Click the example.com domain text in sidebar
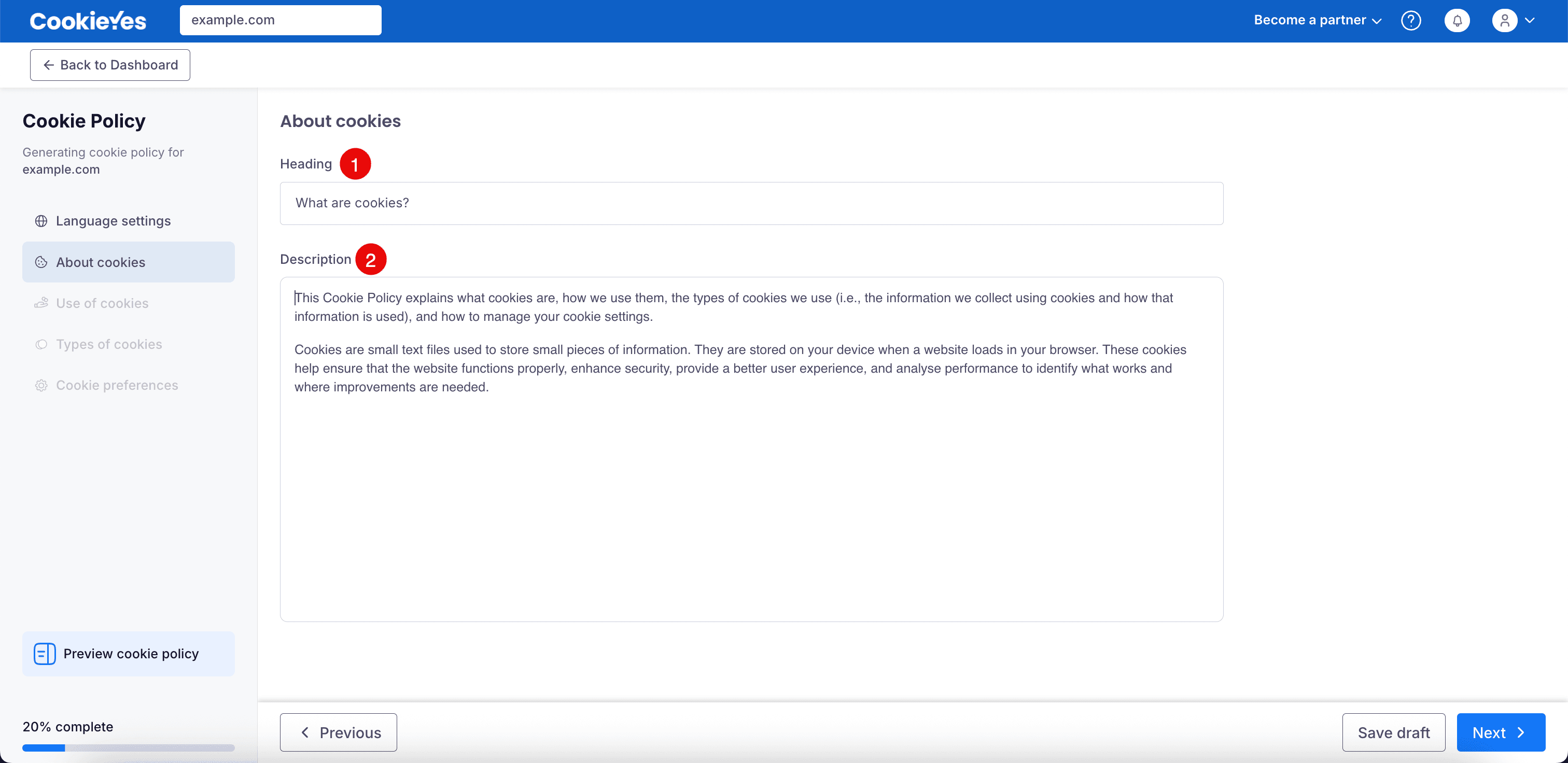This screenshot has width=1568, height=763. click(x=61, y=169)
